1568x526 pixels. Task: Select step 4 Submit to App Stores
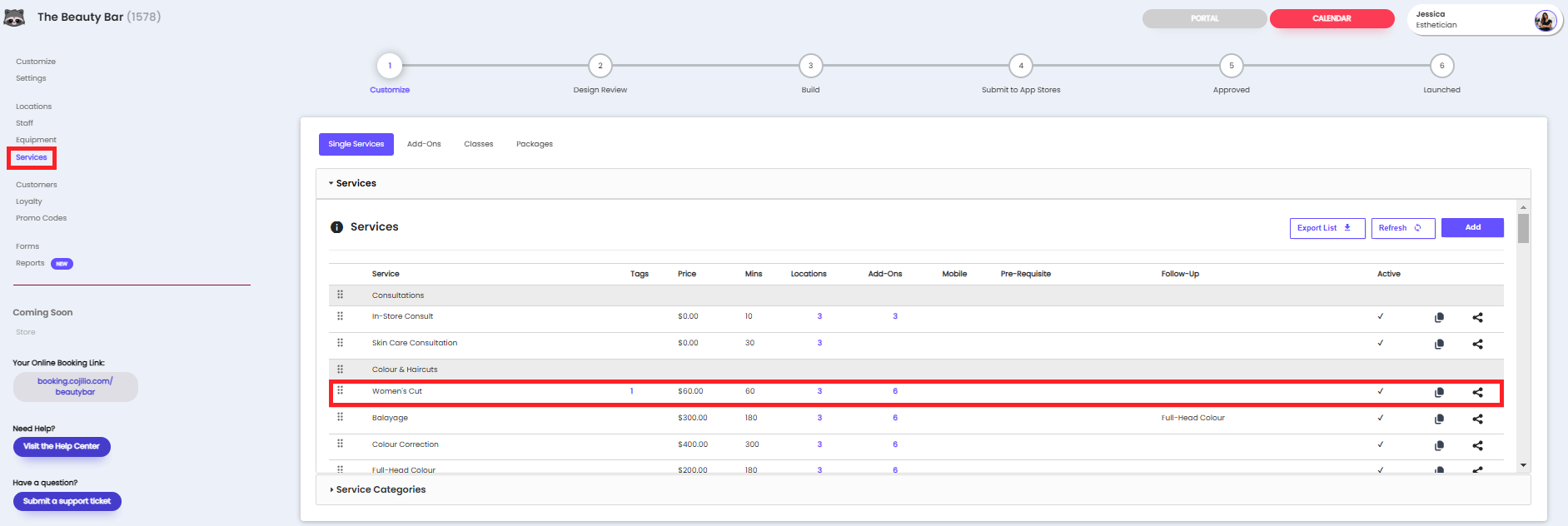tap(1021, 66)
